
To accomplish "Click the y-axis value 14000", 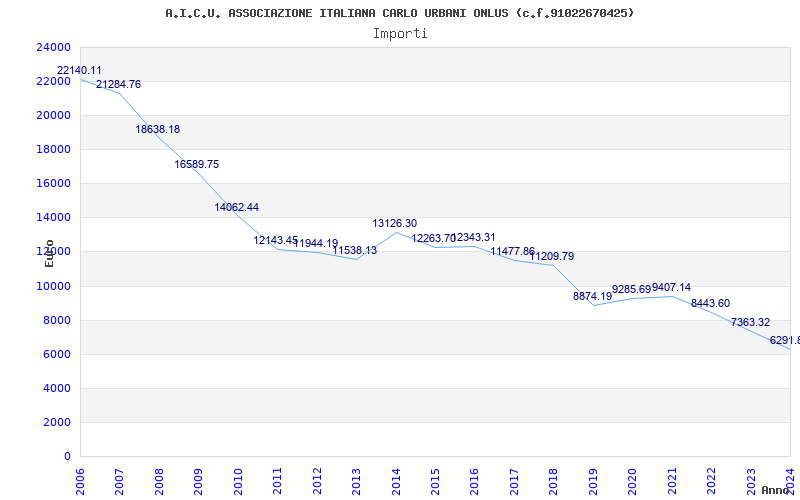I will point(54,218).
